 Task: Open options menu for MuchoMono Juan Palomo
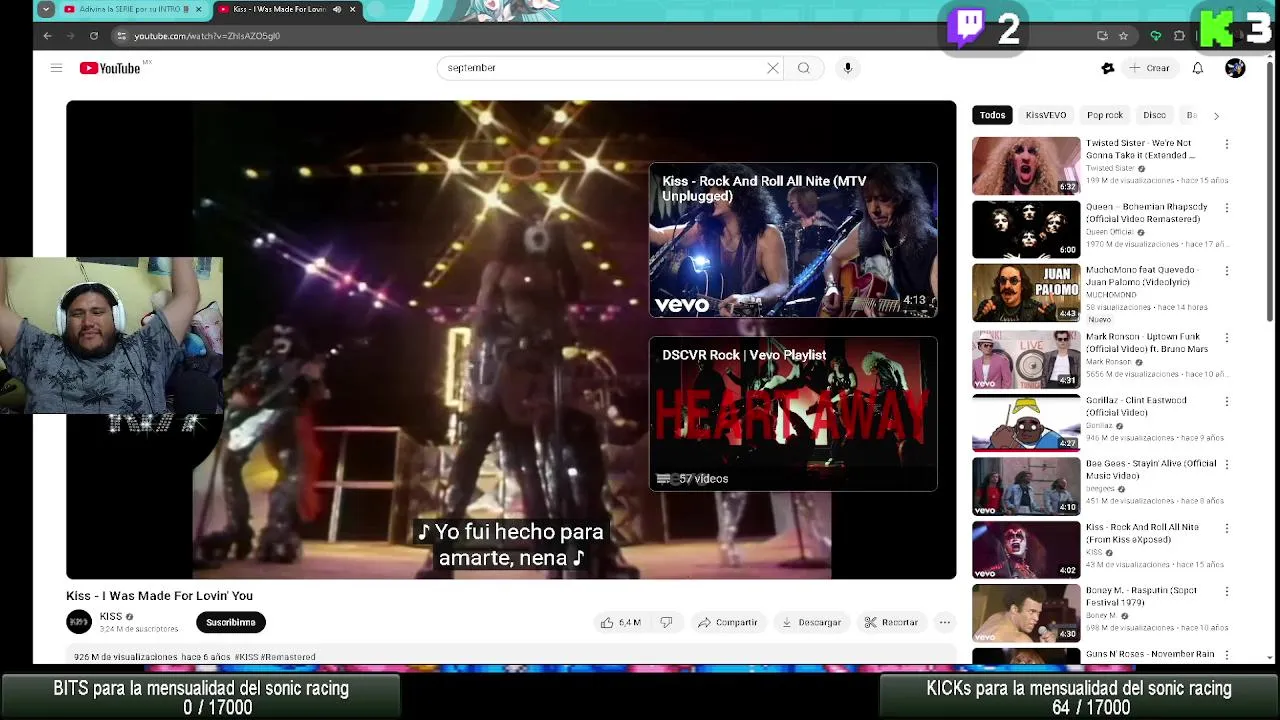click(x=1227, y=271)
